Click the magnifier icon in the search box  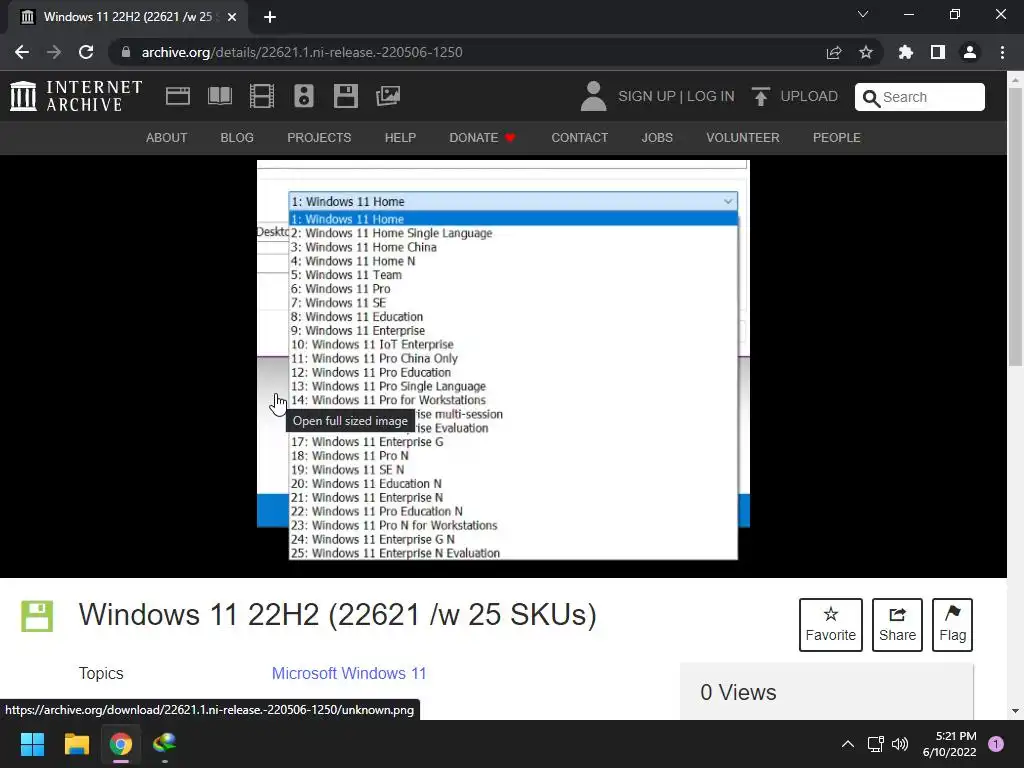point(871,97)
